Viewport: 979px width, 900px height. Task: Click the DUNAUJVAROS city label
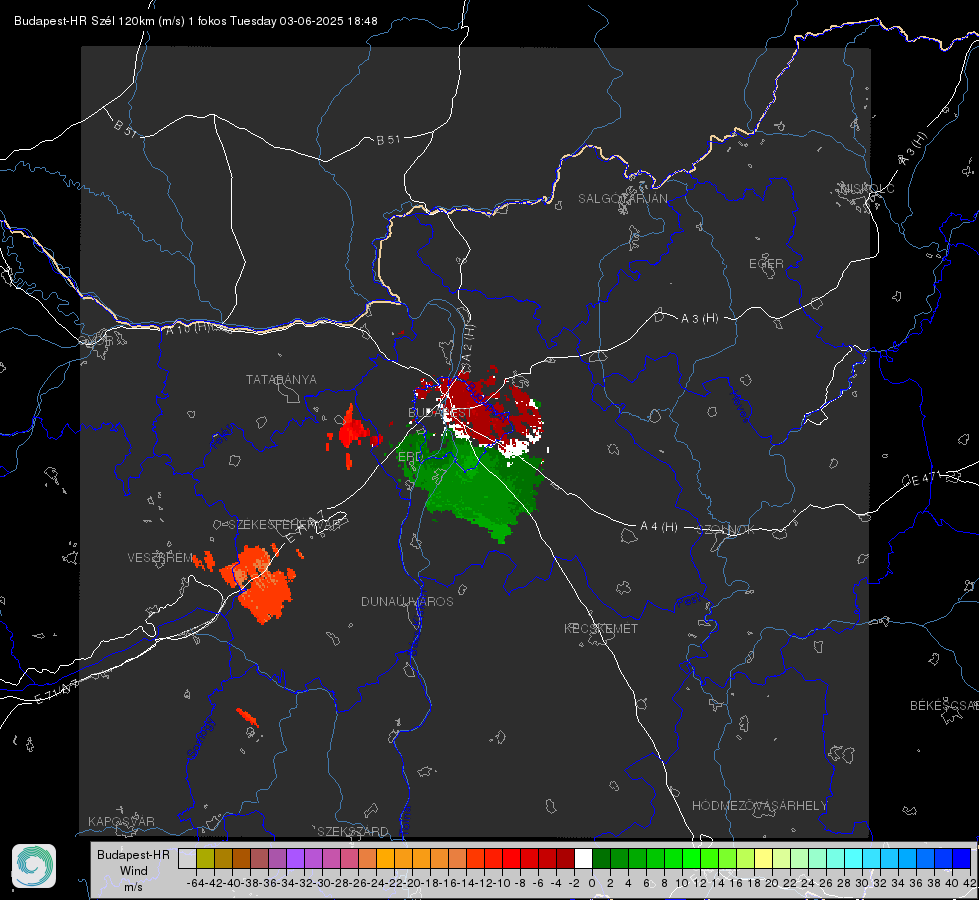click(x=407, y=601)
